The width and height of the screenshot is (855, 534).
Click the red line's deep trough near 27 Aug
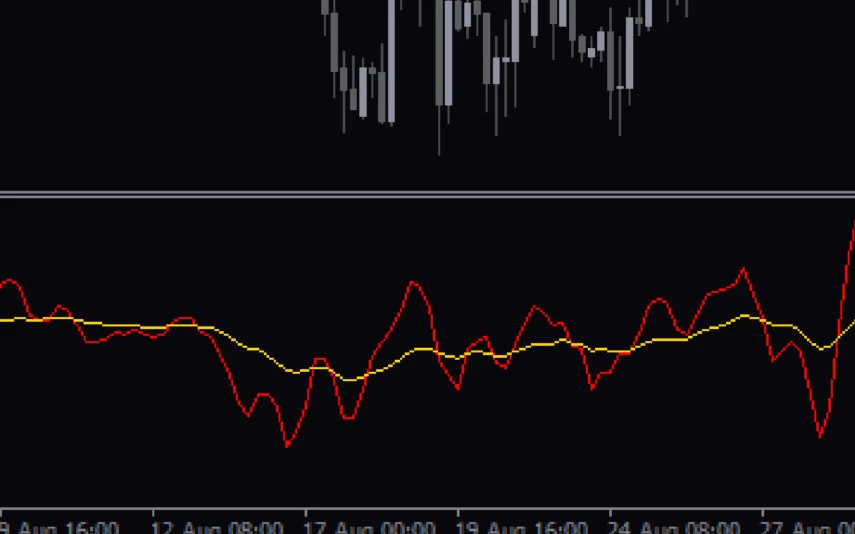pos(820,436)
